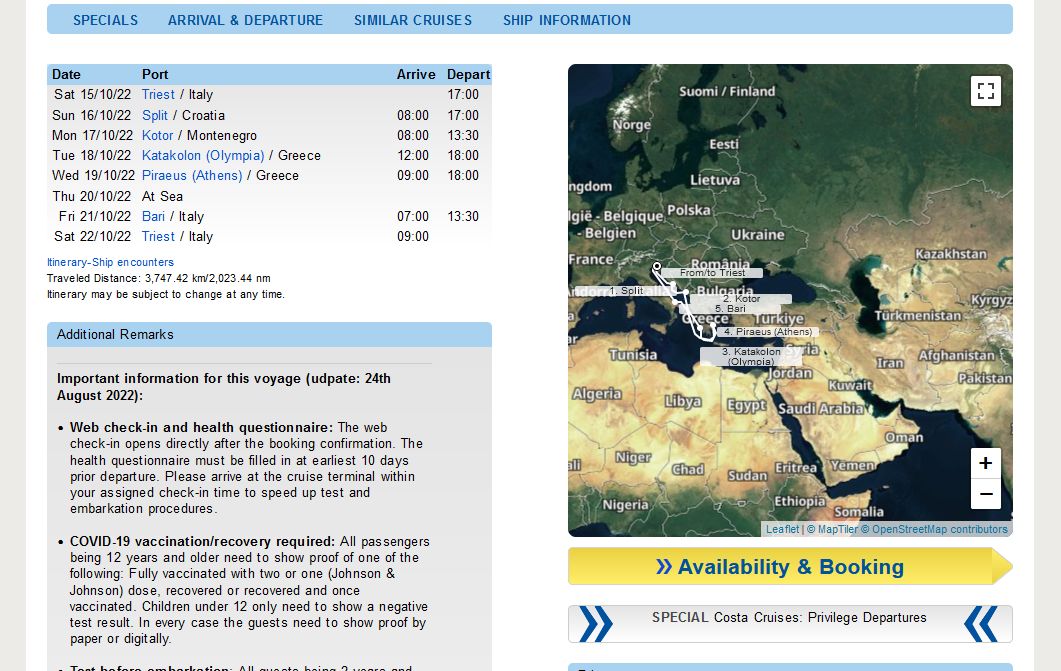This screenshot has height=671, width=1061.
Task: Click left chevrons on Costa Special banner
Action: pos(596,624)
